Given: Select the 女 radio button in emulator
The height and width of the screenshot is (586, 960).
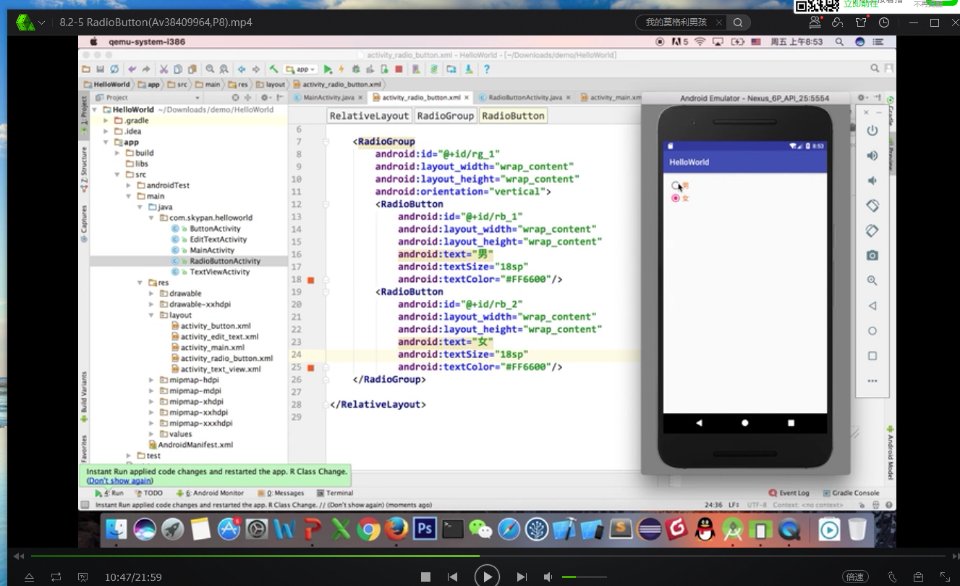Looking at the screenshot, I should click(x=676, y=198).
